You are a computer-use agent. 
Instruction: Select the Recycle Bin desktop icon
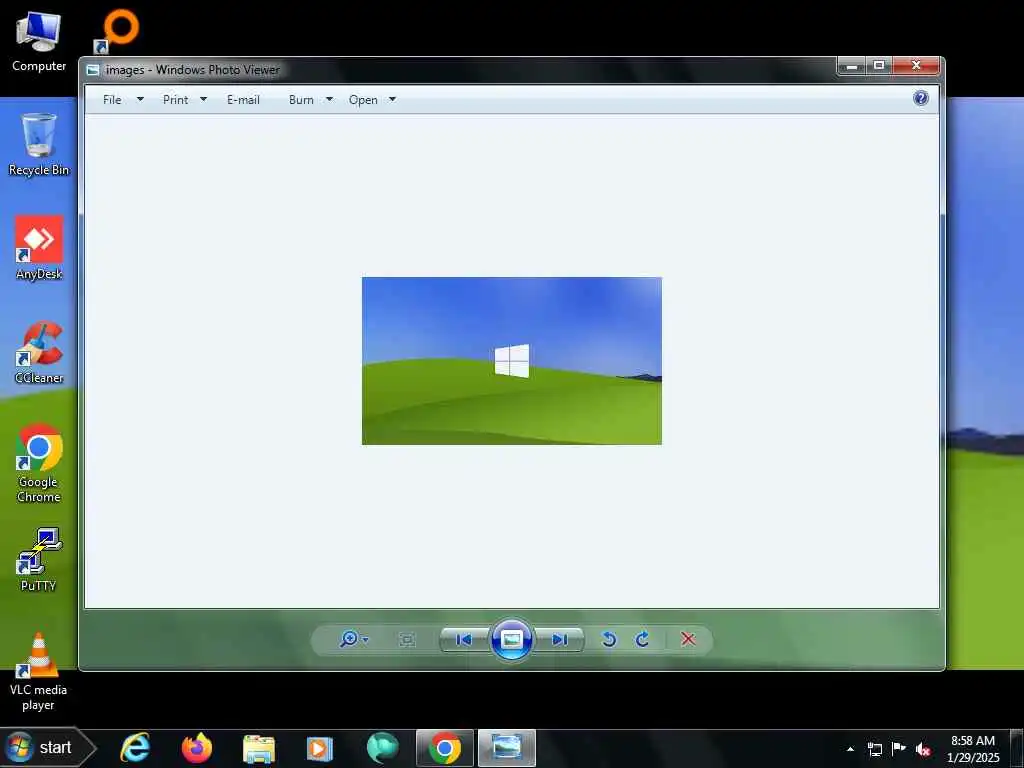(x=39, y=144)
